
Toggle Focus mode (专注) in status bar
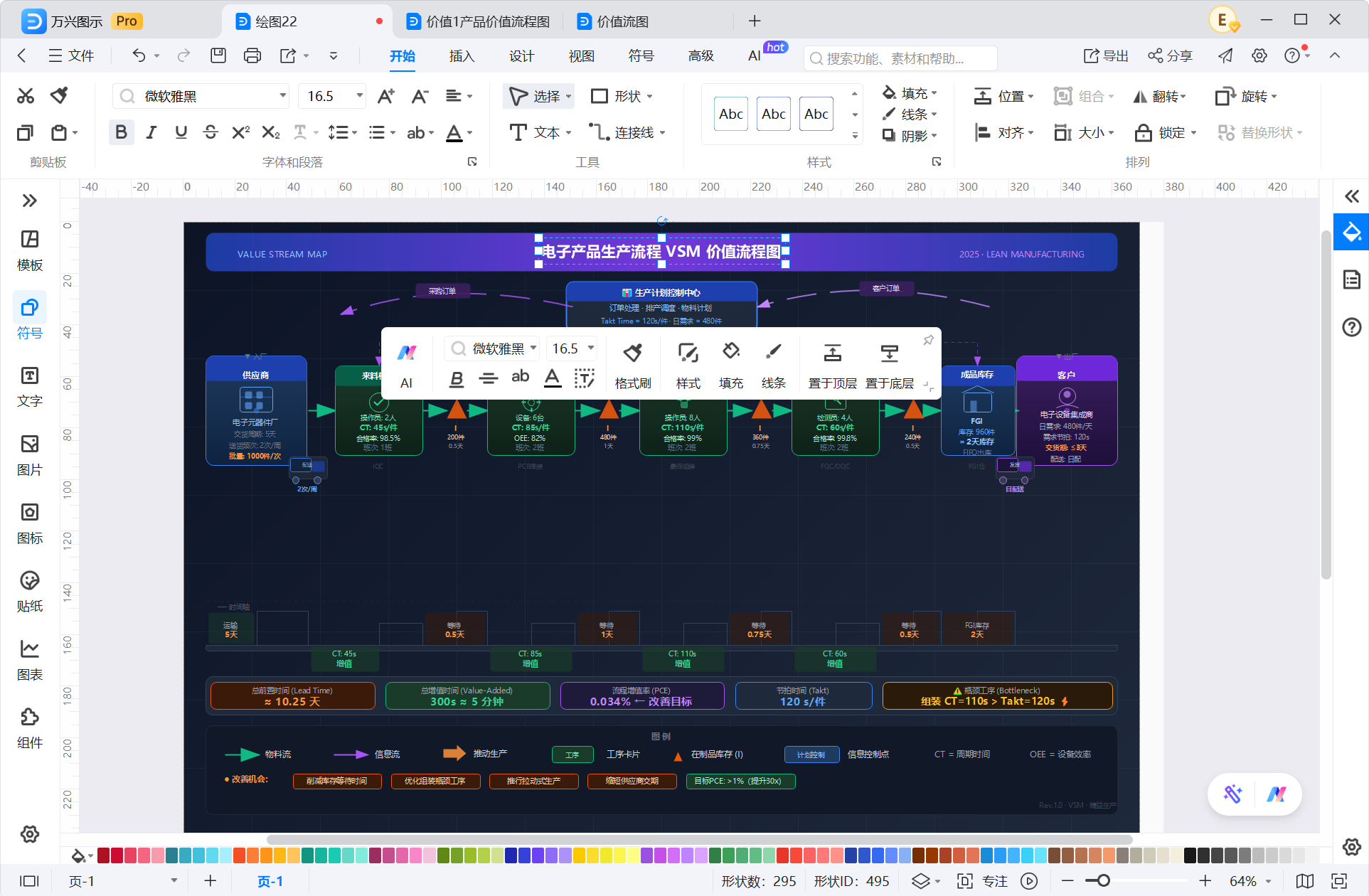click(x=984, y=881)
